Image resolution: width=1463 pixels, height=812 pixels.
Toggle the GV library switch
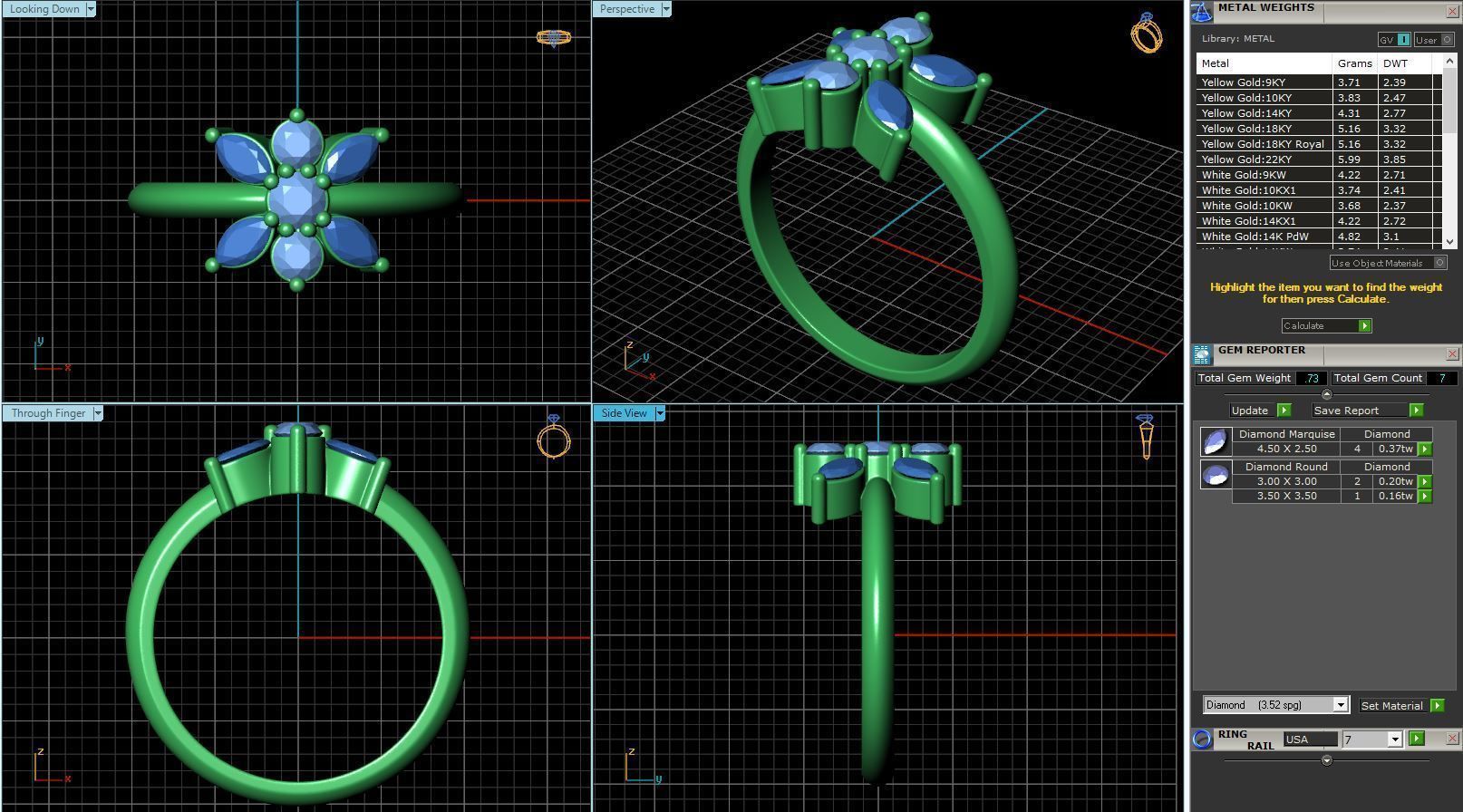tap(1394, 40)
